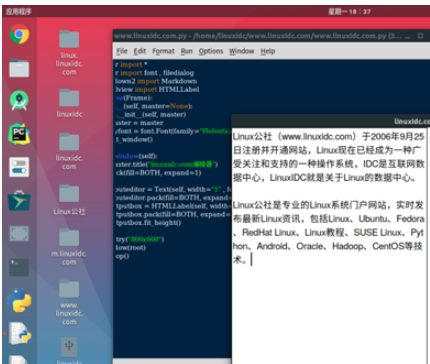Image resolution: width=430 pixels, height=364 pixels.
Task: Launch the Python app from the dock
Action: click(19, 300)
